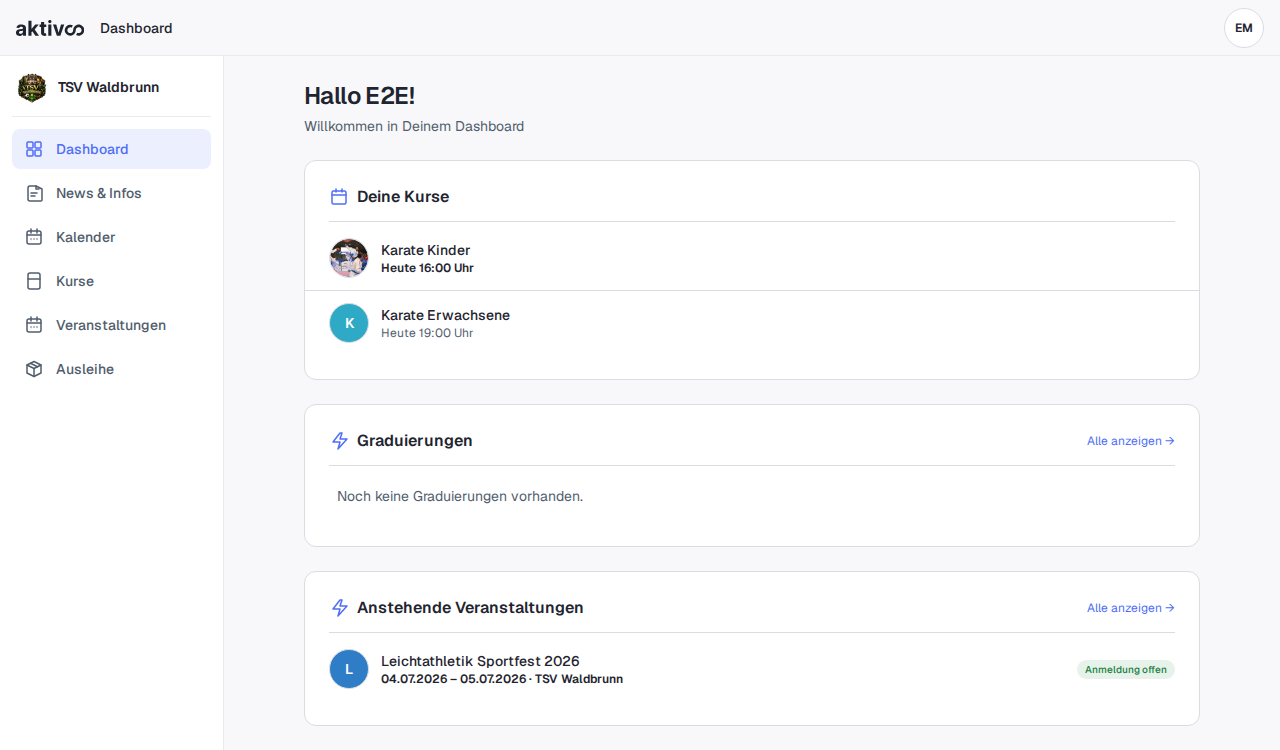The width and height of the screenshot is (1280, 750).
Task: Click the Graduierungen heading
Action: point(415,441)
